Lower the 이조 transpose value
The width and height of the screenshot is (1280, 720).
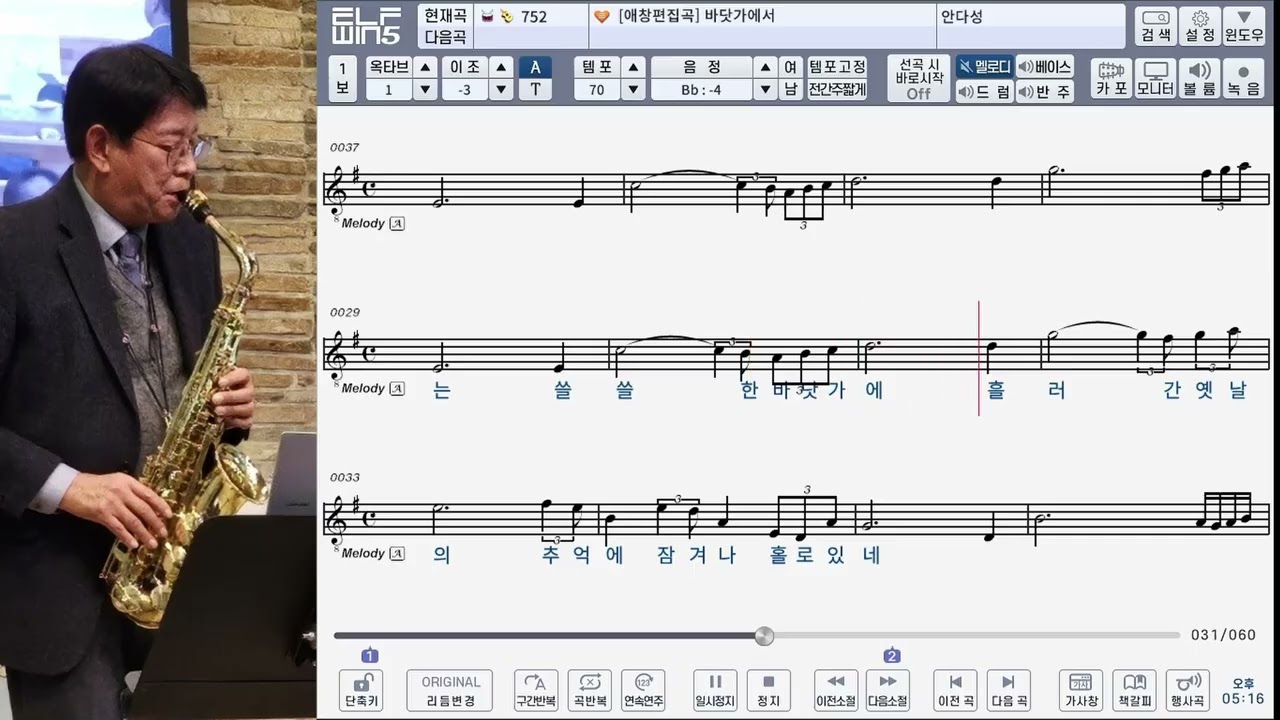[502, 90]
